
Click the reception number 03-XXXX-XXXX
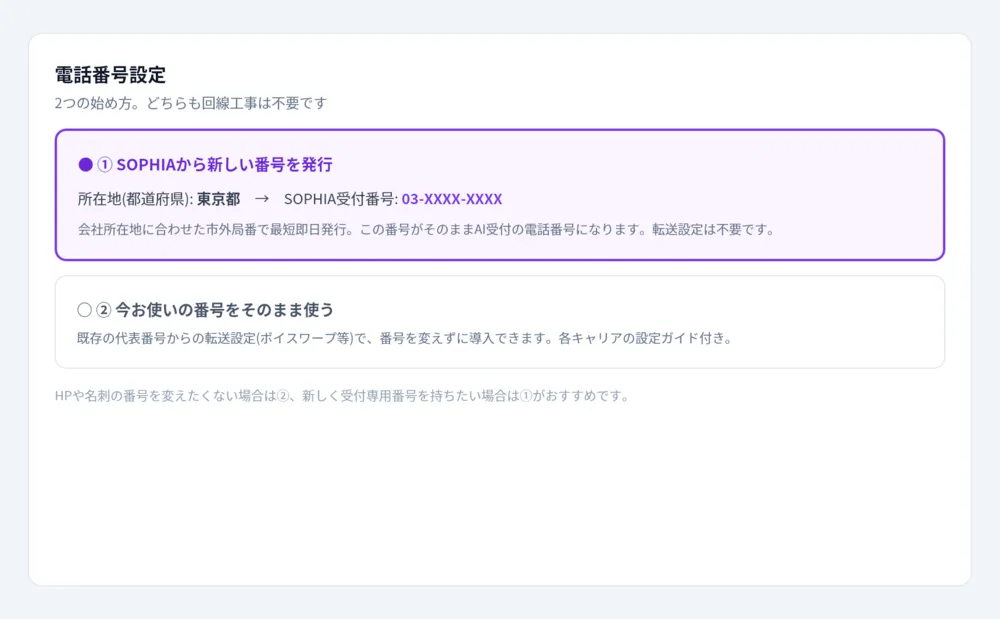pyautogui.click(x=452, y=199)
